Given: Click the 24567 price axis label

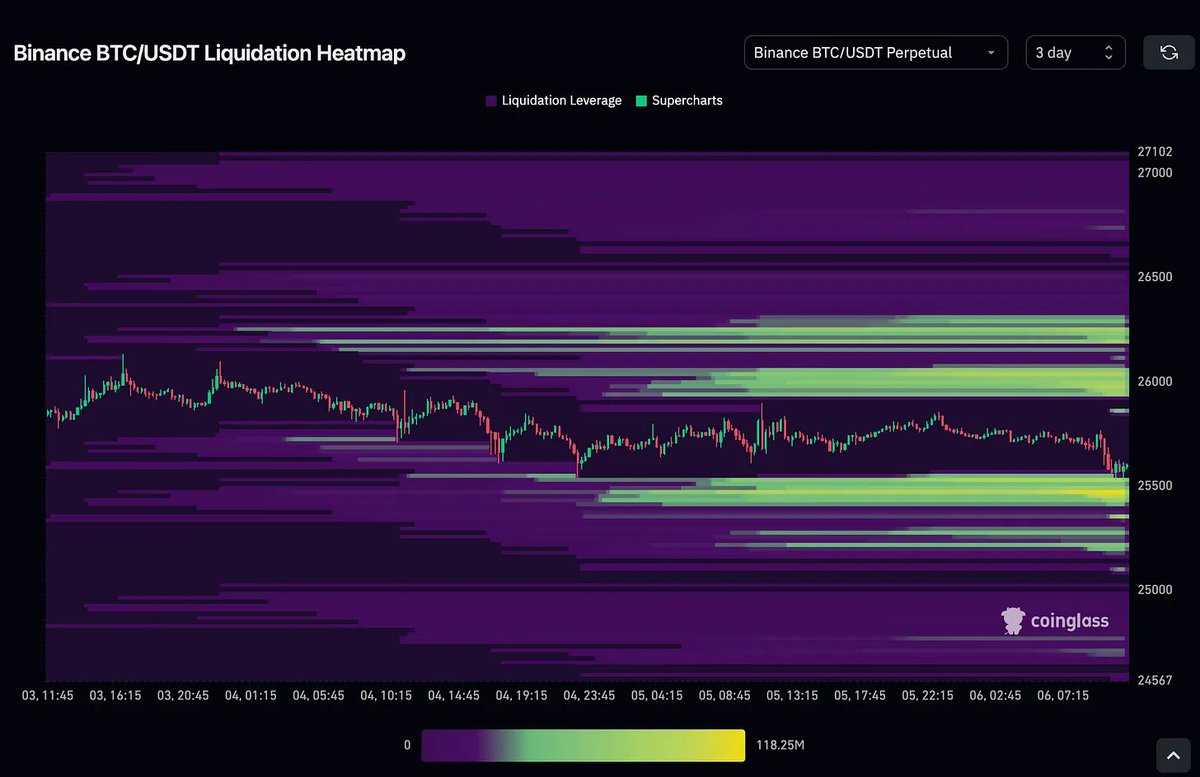Looking at the screenshot, I should coord(1155,681).
